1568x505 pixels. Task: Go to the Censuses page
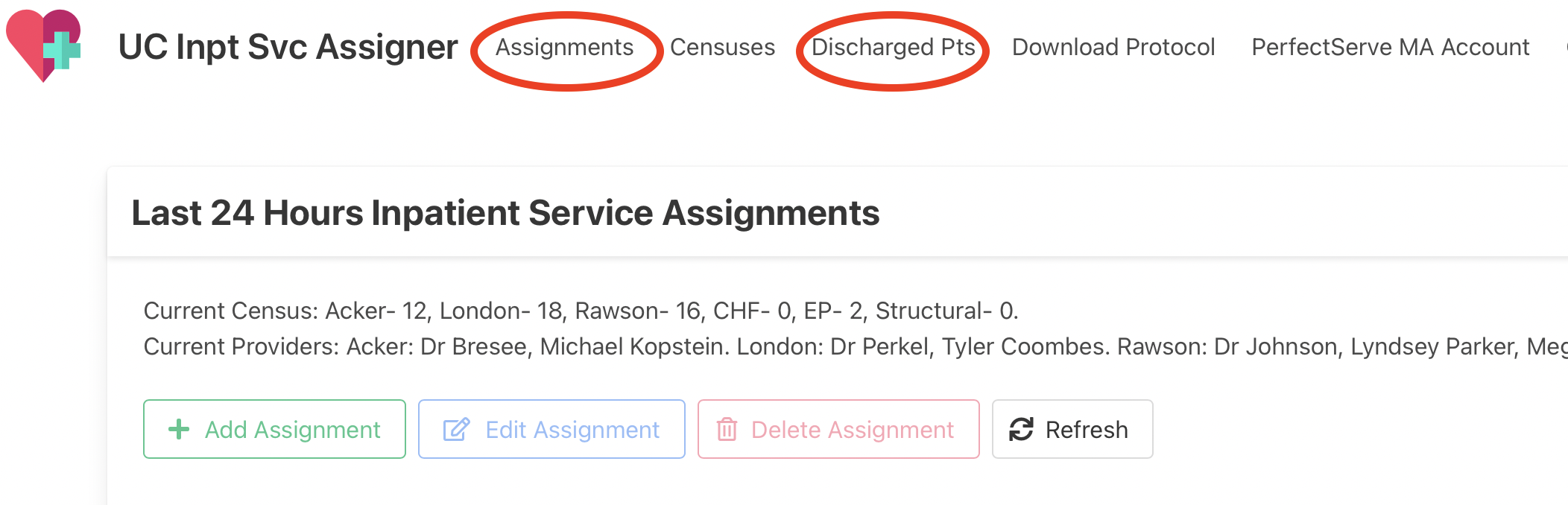click(722, 48)
